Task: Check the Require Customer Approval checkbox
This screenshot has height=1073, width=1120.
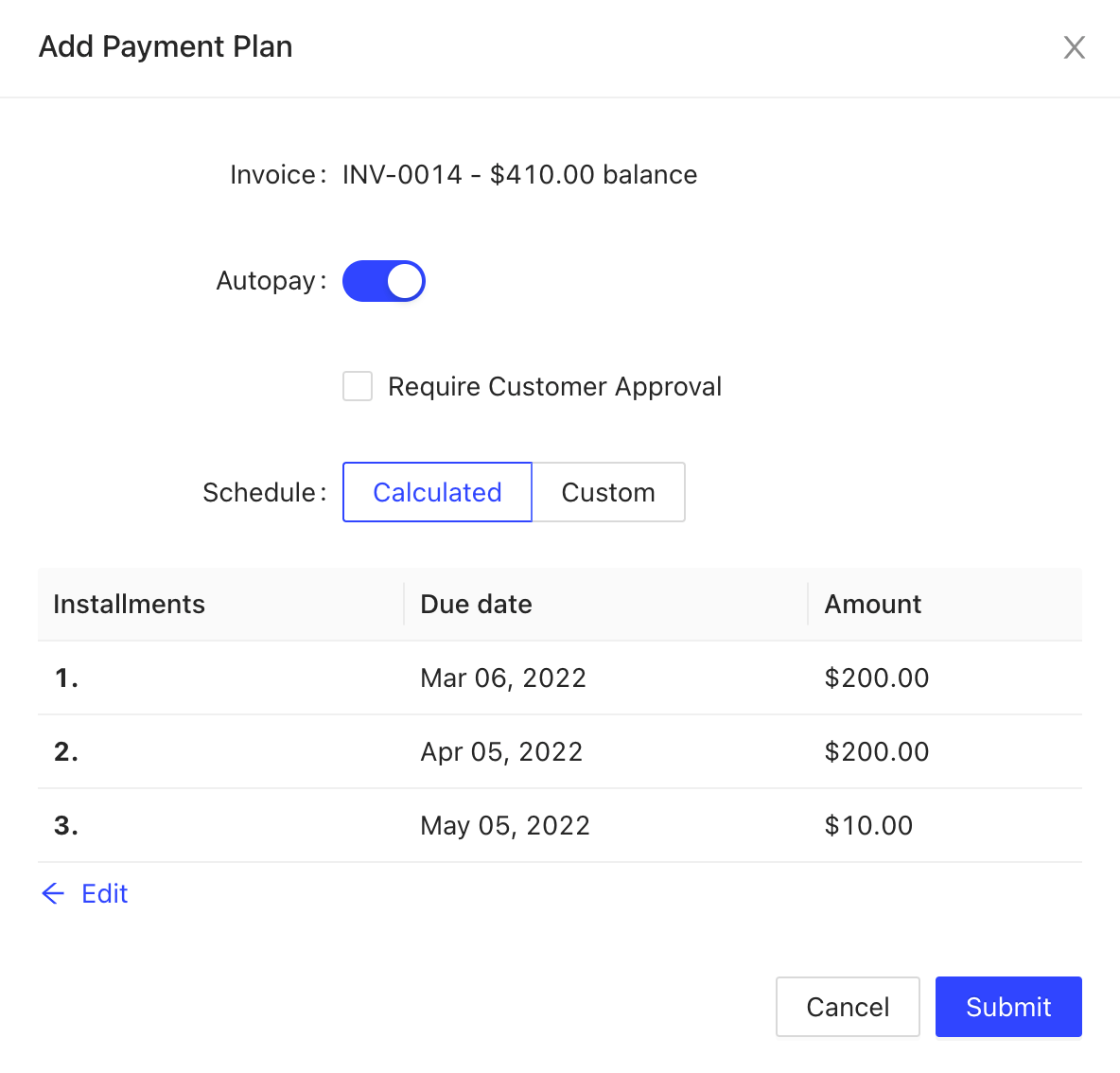Action: coord(358,386)
